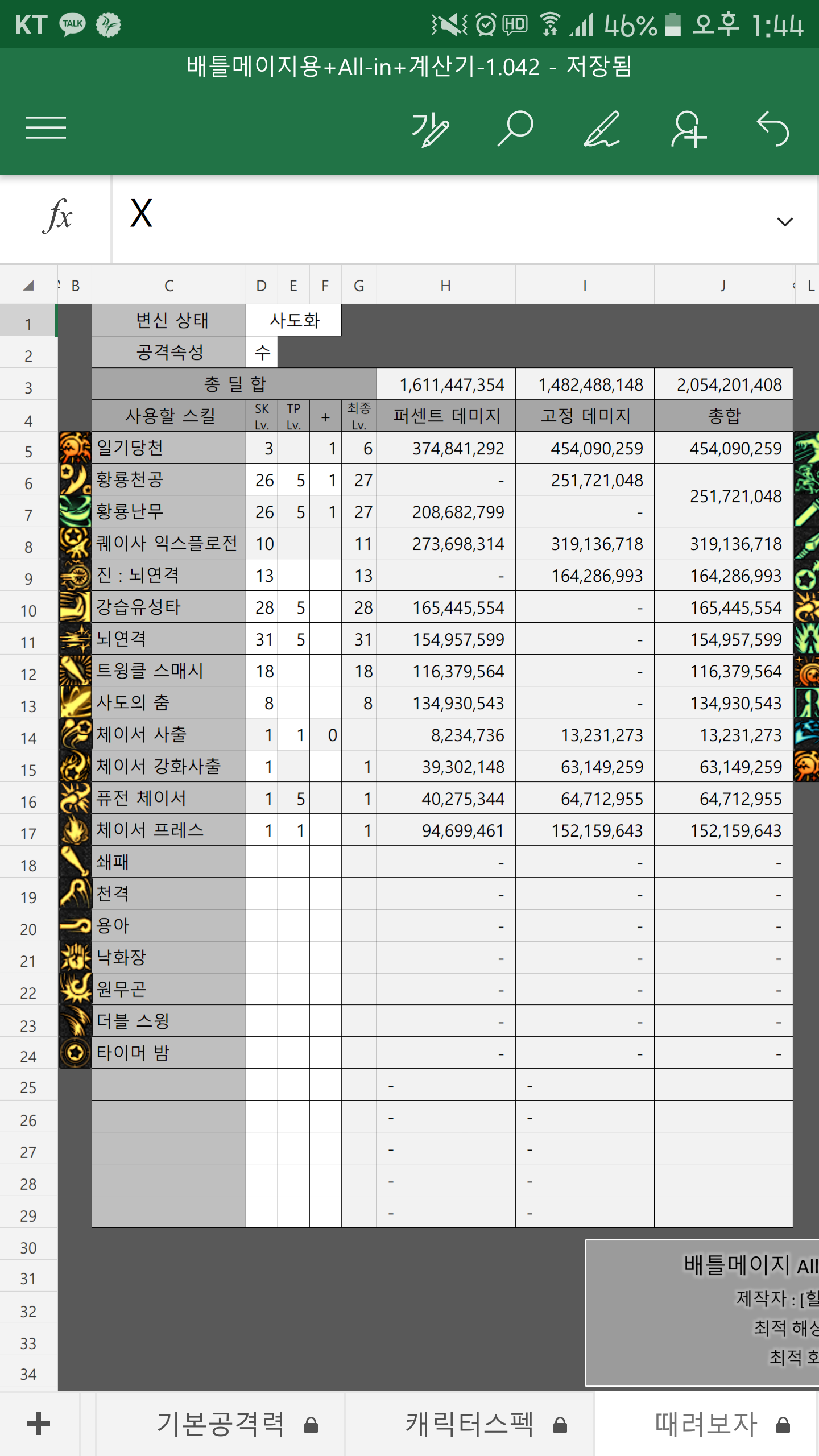The height and width of the screenshot is (1456, 819).
Task: Click the formula bar input field
Action: coord(444,217)
